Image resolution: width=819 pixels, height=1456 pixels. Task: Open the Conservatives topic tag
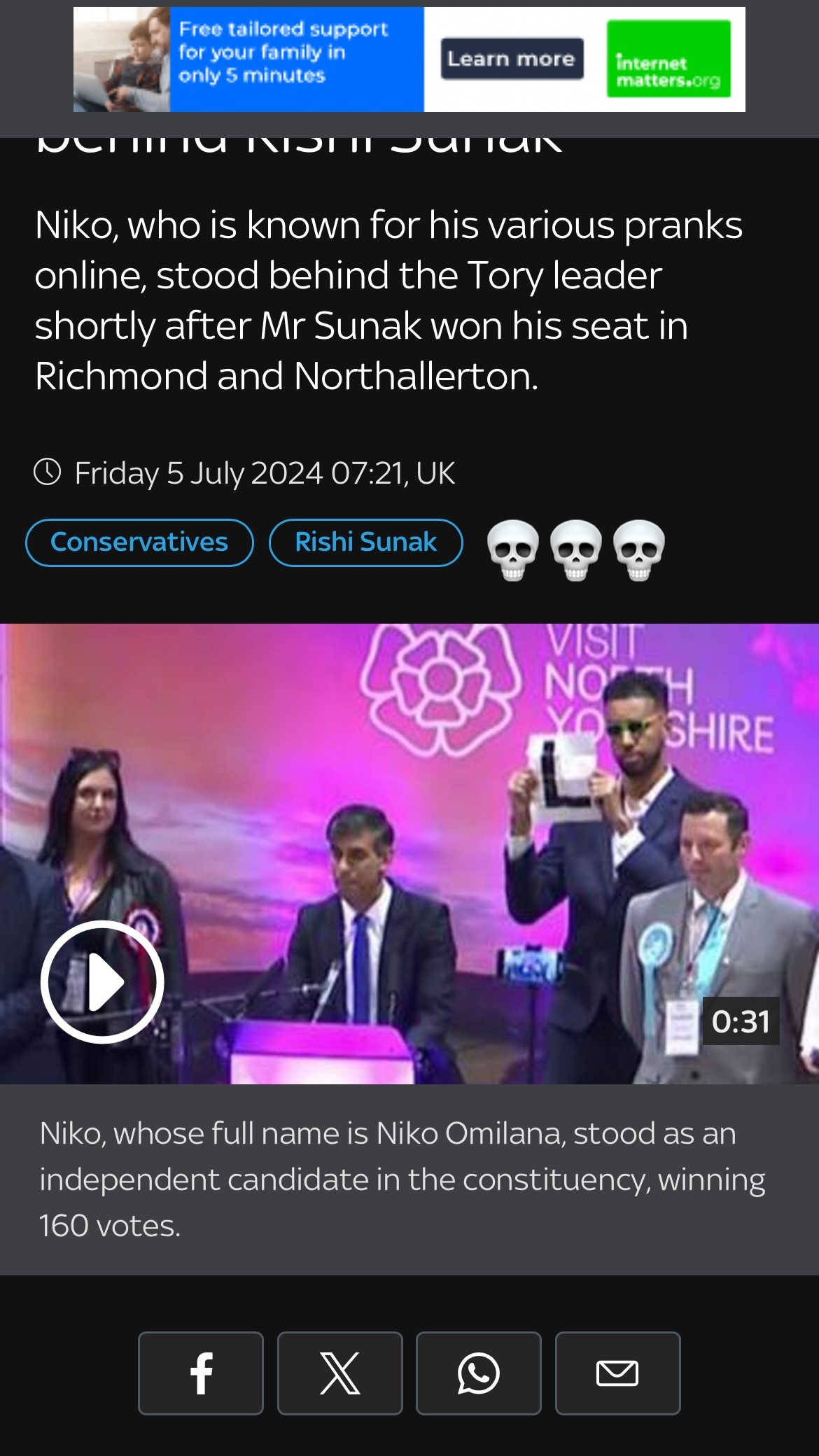click(139, 542)
